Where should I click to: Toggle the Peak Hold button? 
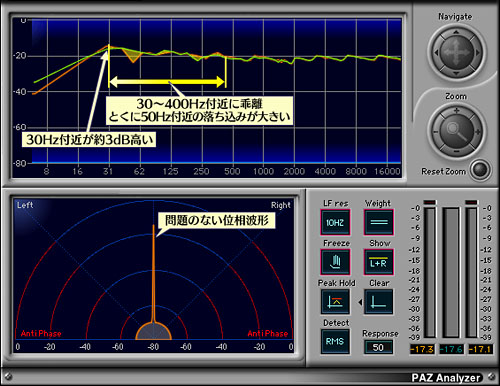(x=335, y=302)
